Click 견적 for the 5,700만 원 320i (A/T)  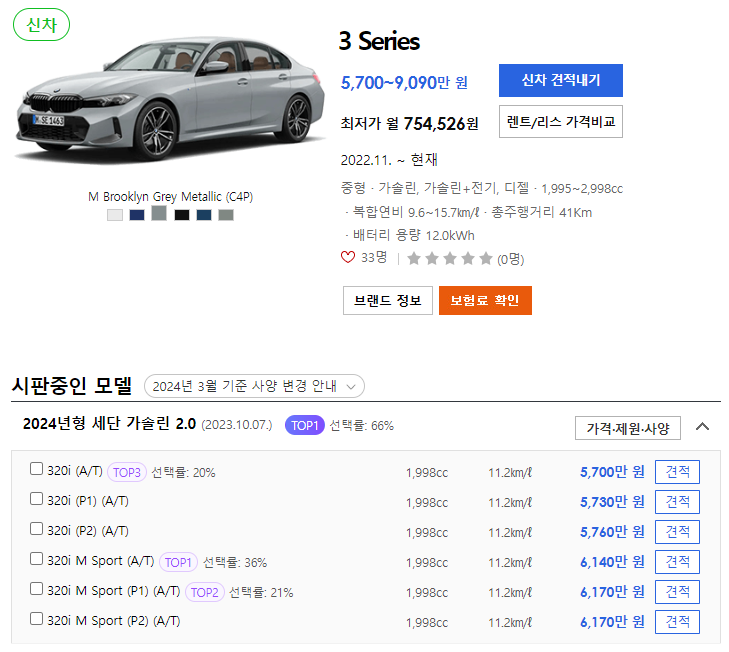(x=677, y=472)
